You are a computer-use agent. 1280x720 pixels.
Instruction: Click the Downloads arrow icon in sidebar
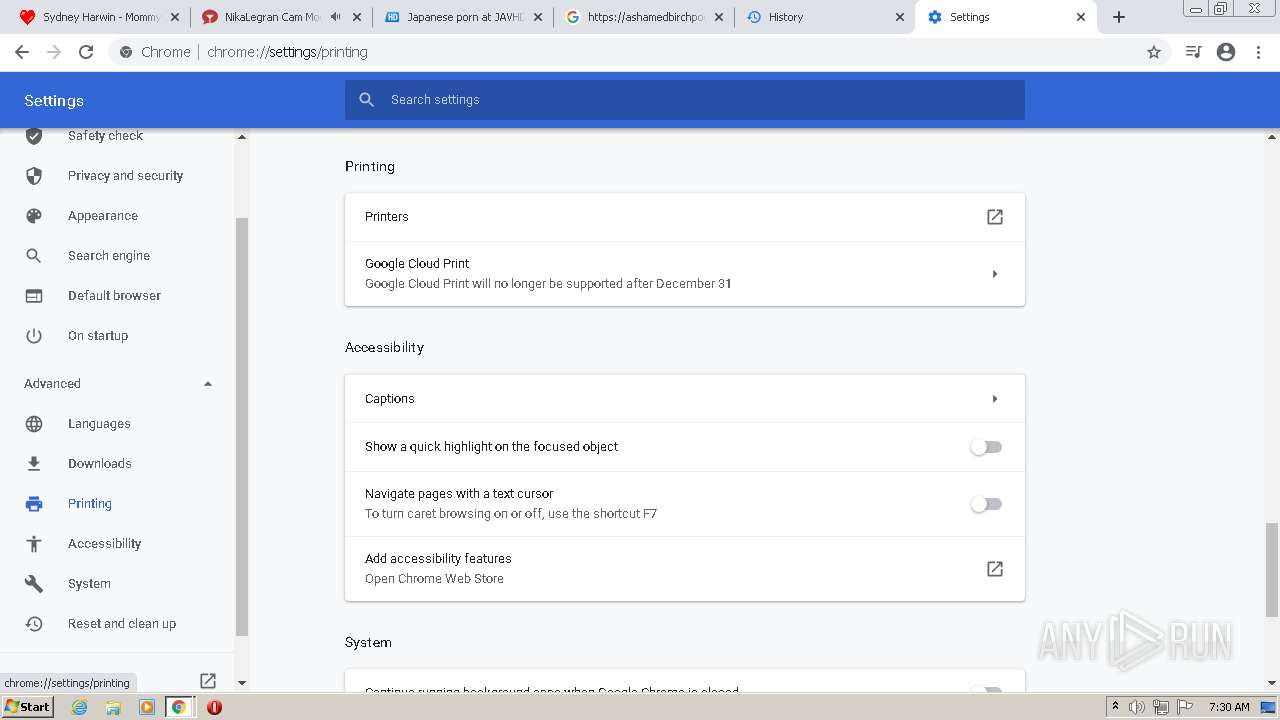pos(34,464)
